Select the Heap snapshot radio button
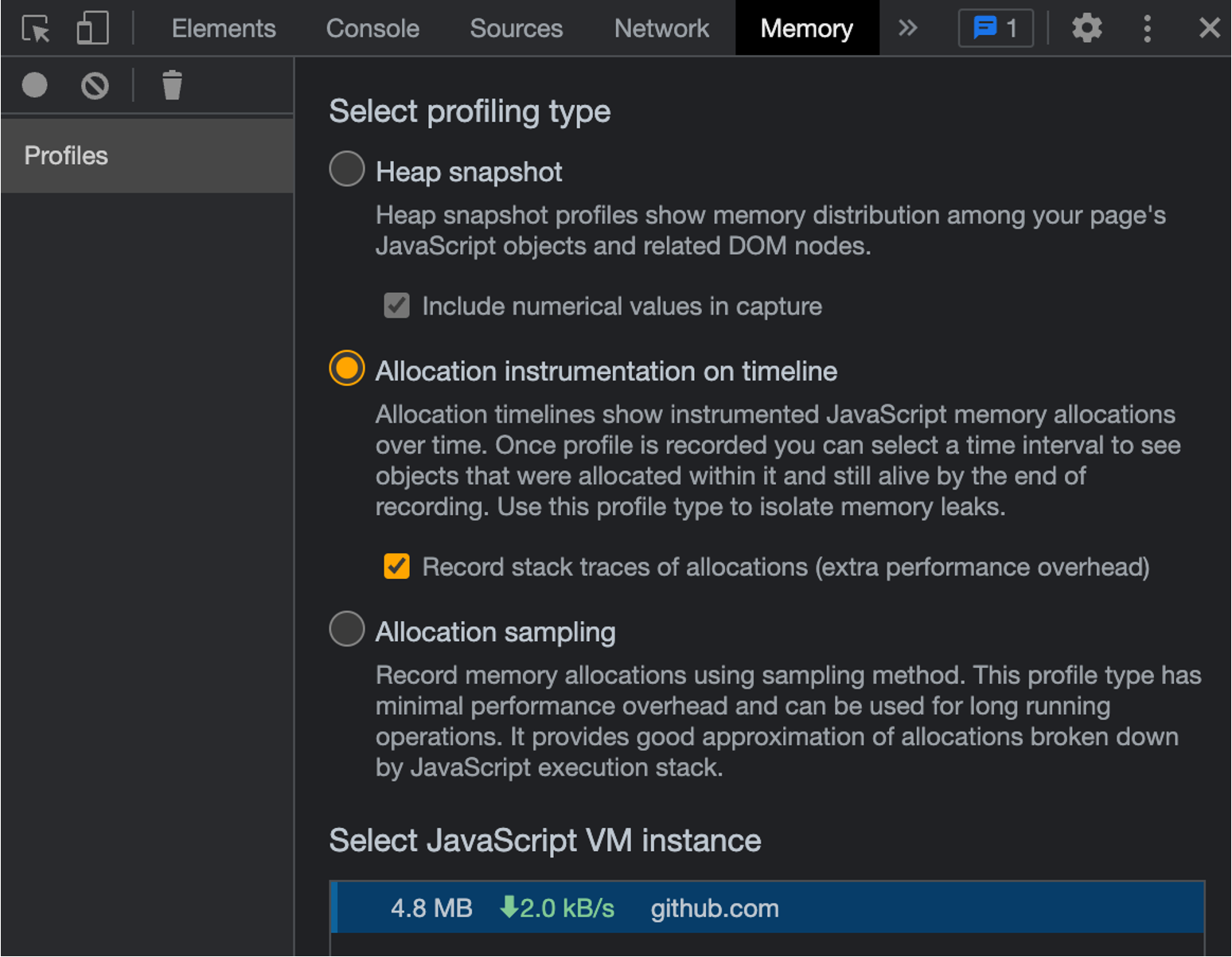This screenshot has height=957, width=1232. click(x=347, y=169)
